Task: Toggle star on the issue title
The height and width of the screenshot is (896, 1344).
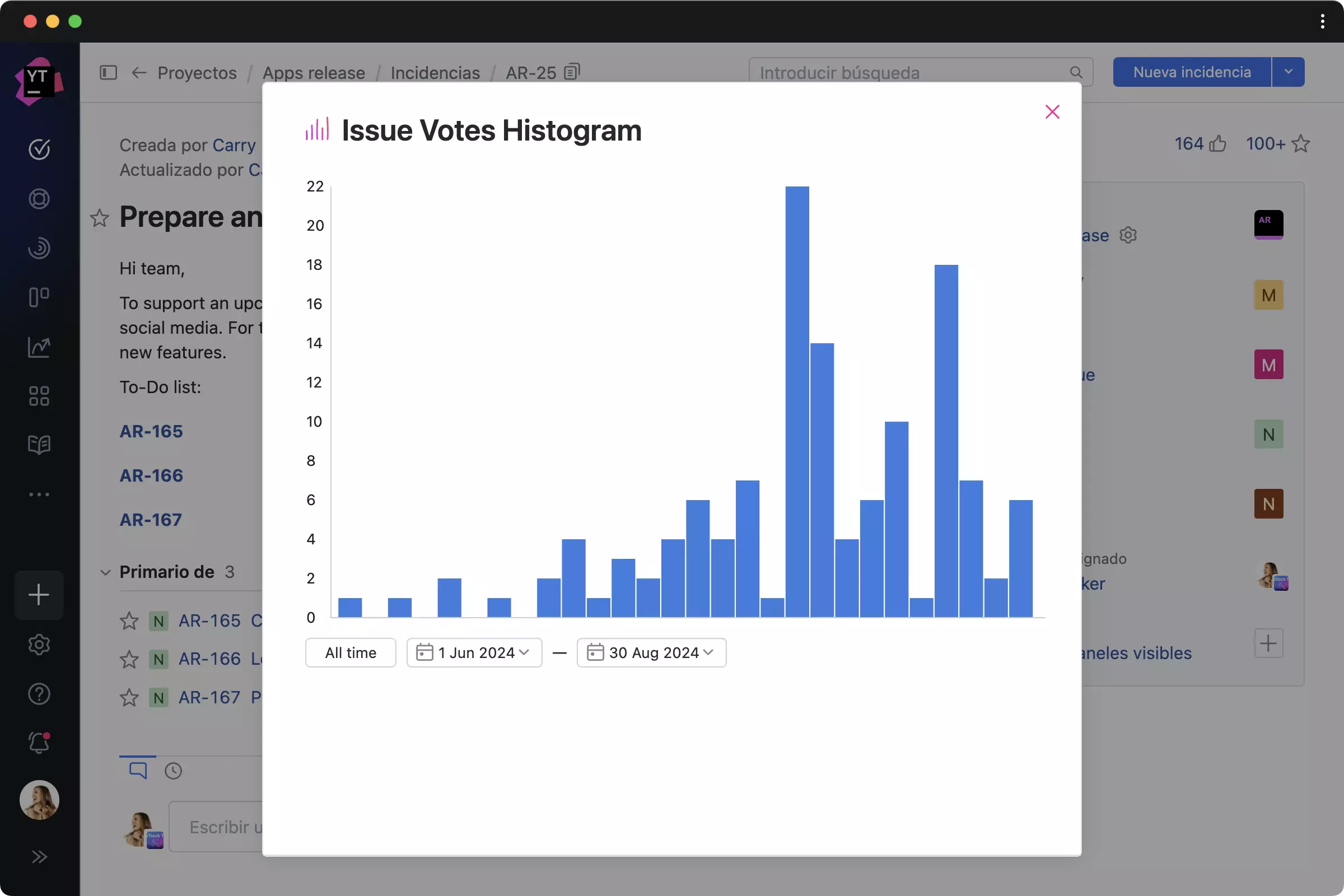Action: click(100, 218)
